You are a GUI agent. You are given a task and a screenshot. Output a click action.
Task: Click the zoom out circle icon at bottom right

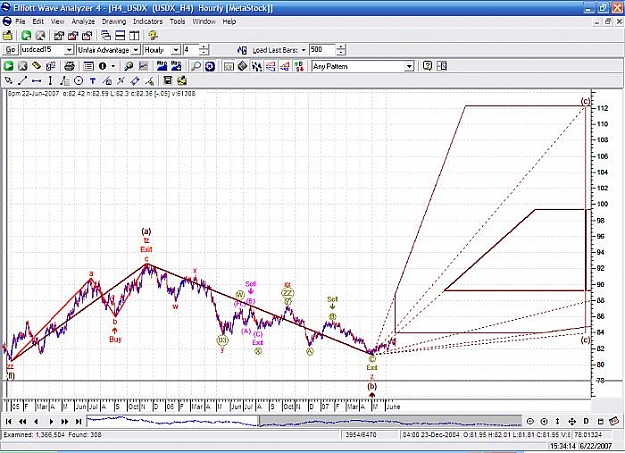point(530,421)
